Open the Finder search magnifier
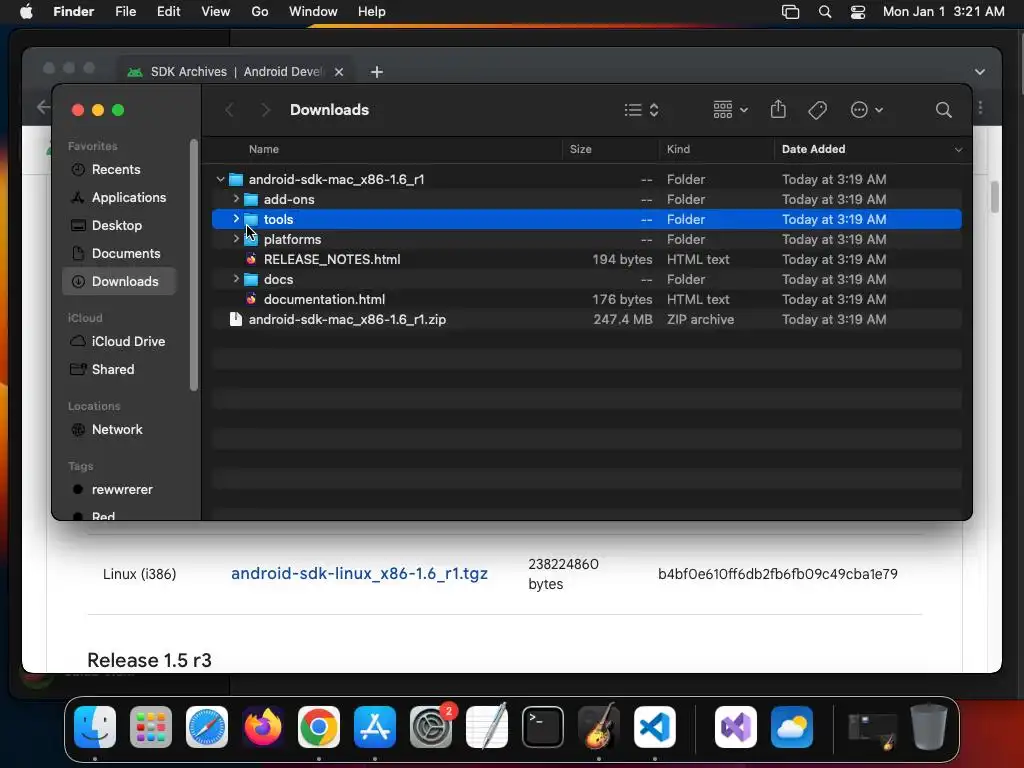This screenshot has width=1024, height=768. click(x=943, y=110)
